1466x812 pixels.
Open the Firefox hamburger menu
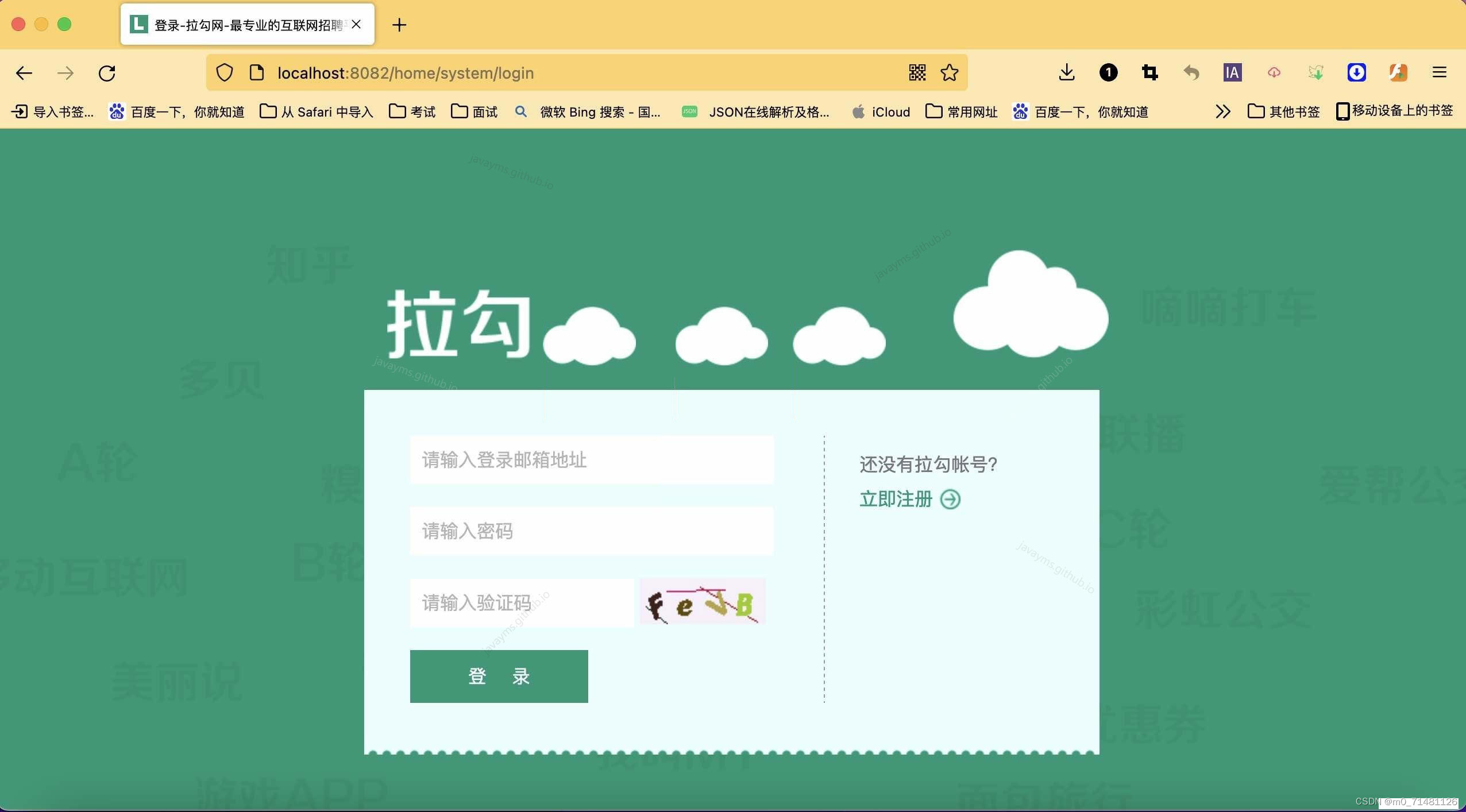tap(1439, 72)
